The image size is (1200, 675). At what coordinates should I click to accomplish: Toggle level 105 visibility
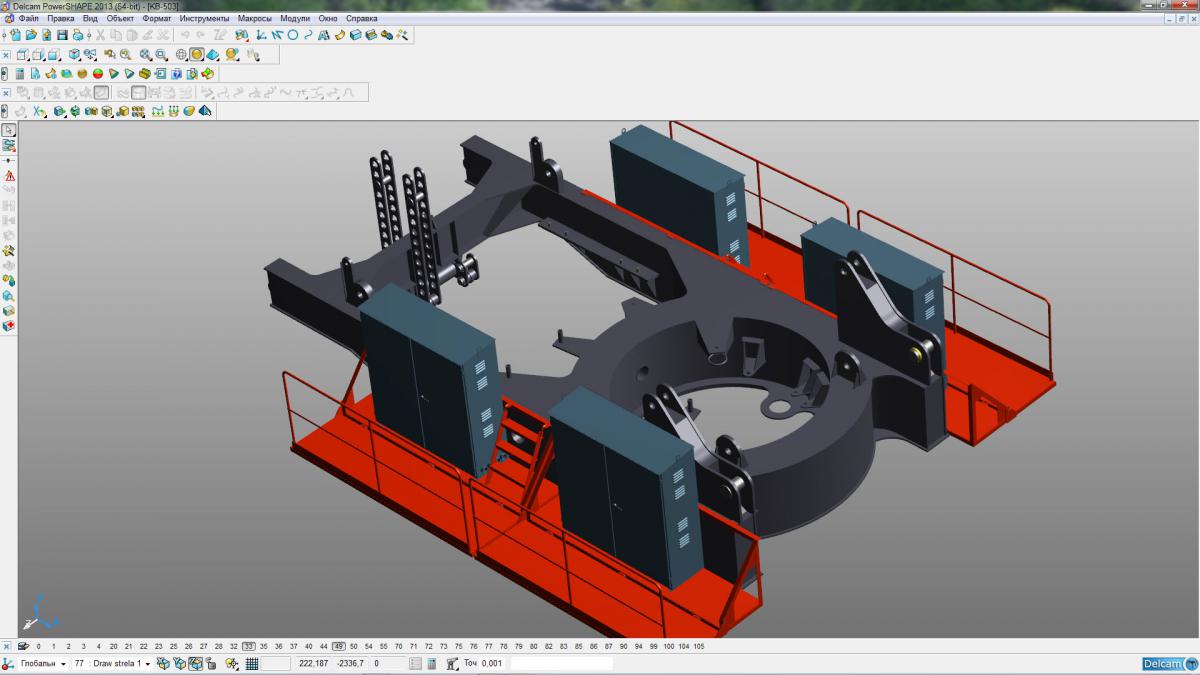[698, 646]
